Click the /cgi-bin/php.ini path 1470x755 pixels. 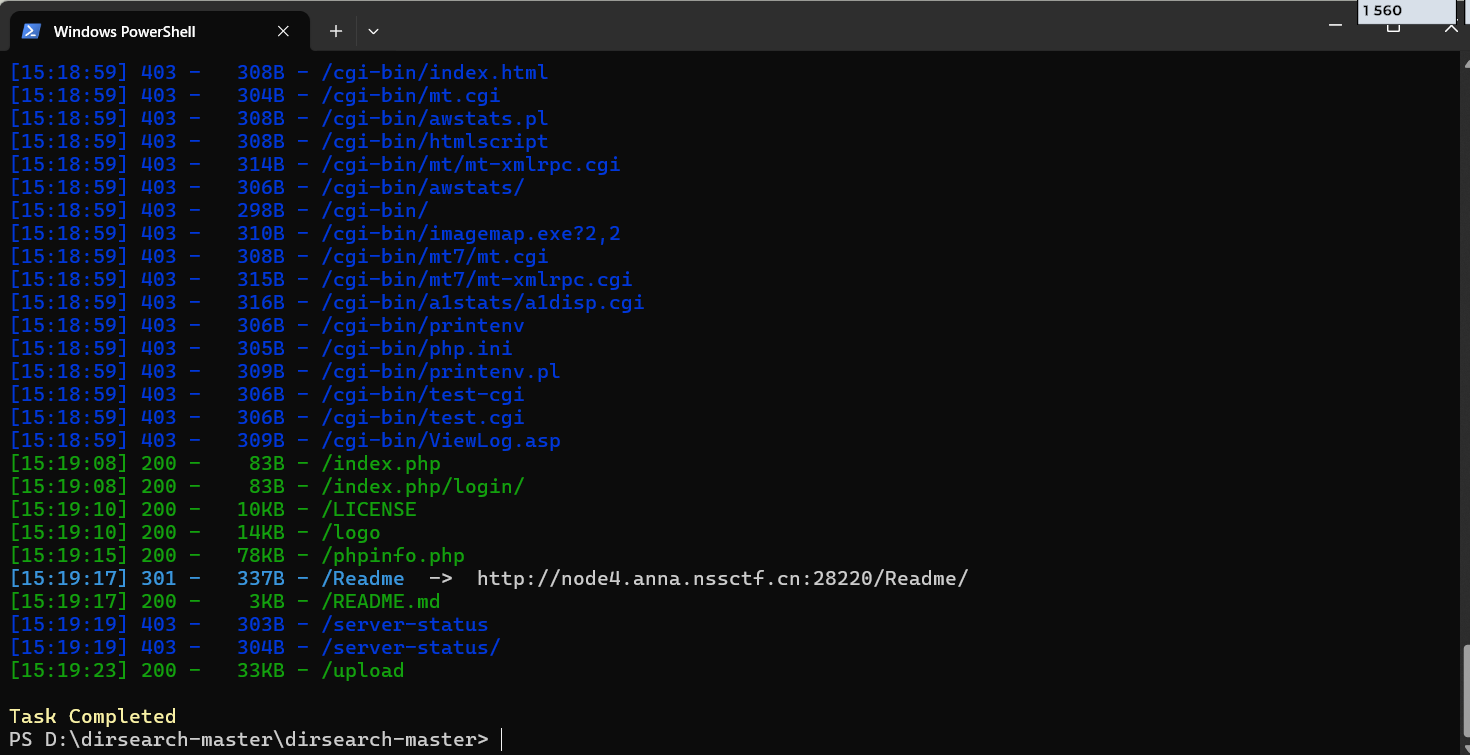pos(417,349)
